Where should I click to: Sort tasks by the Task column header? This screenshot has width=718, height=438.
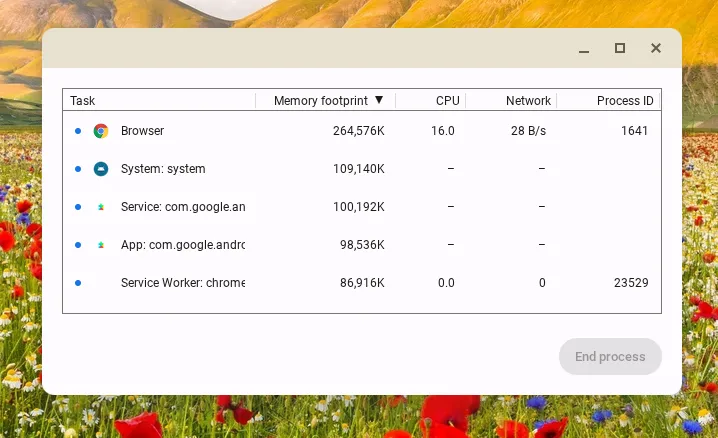pyautogui.click(x=83, y=101)
